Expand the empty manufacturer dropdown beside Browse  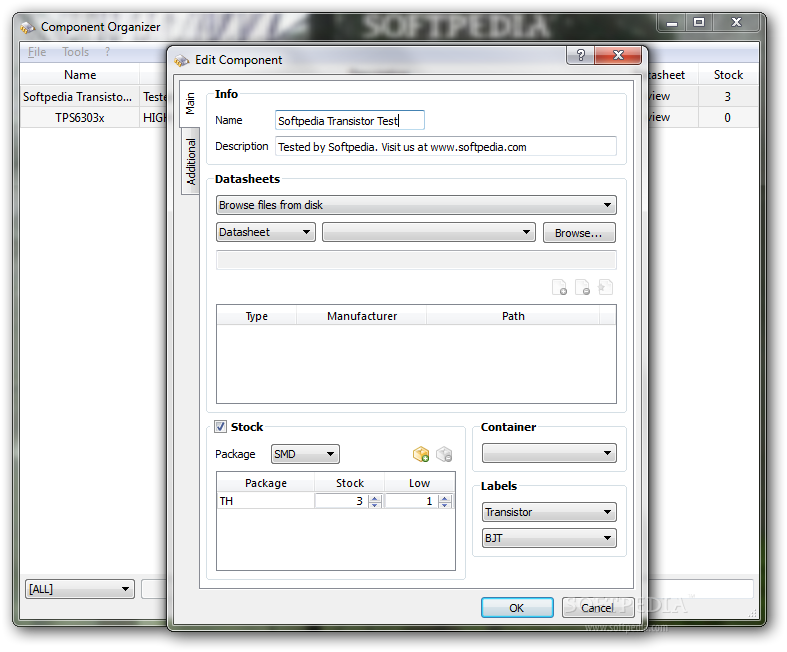(429, 232)
